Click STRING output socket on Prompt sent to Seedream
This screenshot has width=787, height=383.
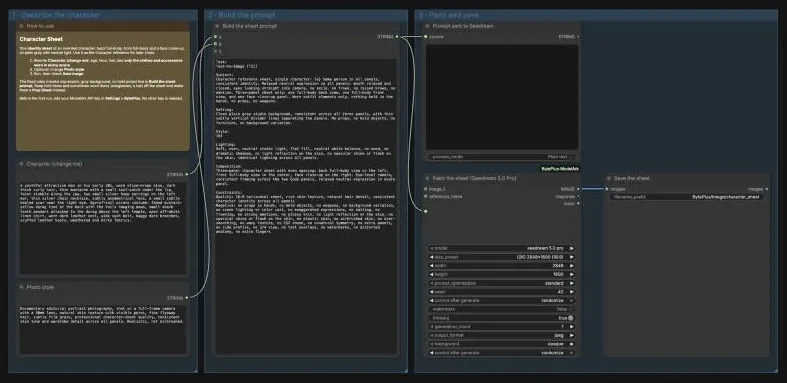pos(578,37)
